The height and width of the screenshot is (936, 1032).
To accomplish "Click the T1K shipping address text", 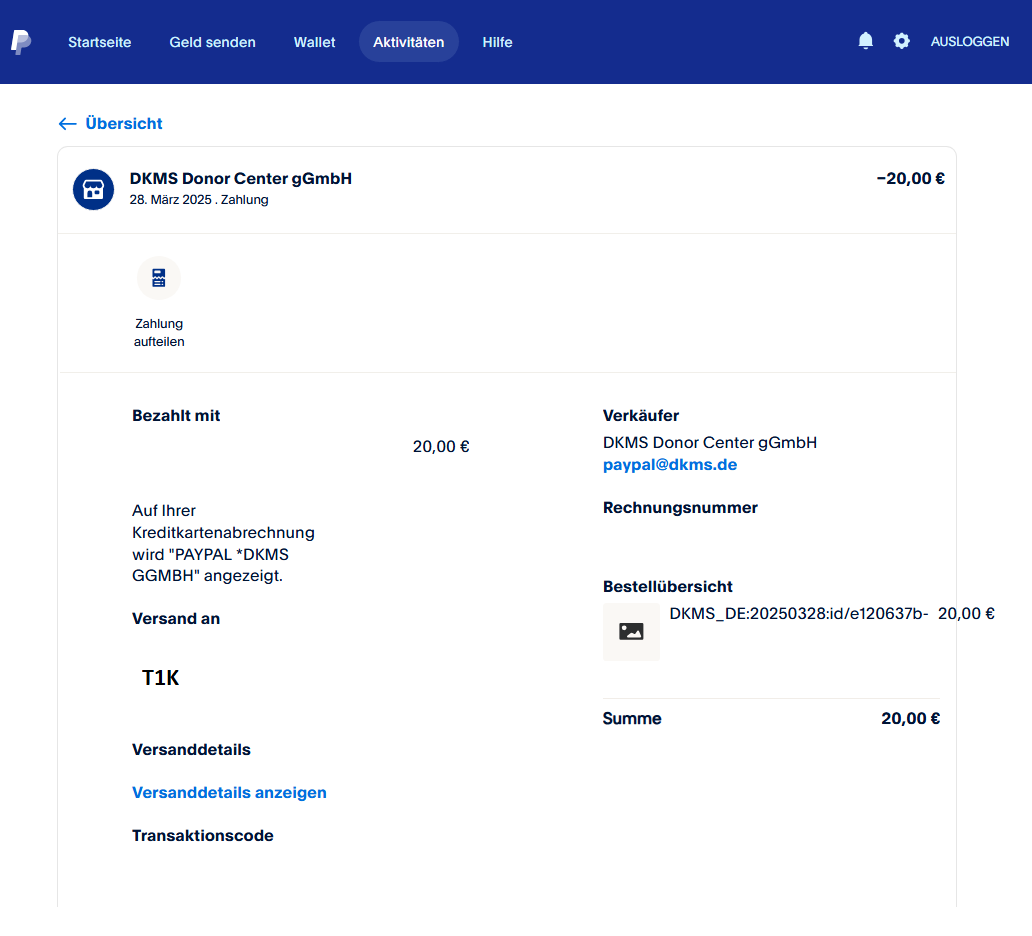I will pyautogui.click(x=160, y=678).
